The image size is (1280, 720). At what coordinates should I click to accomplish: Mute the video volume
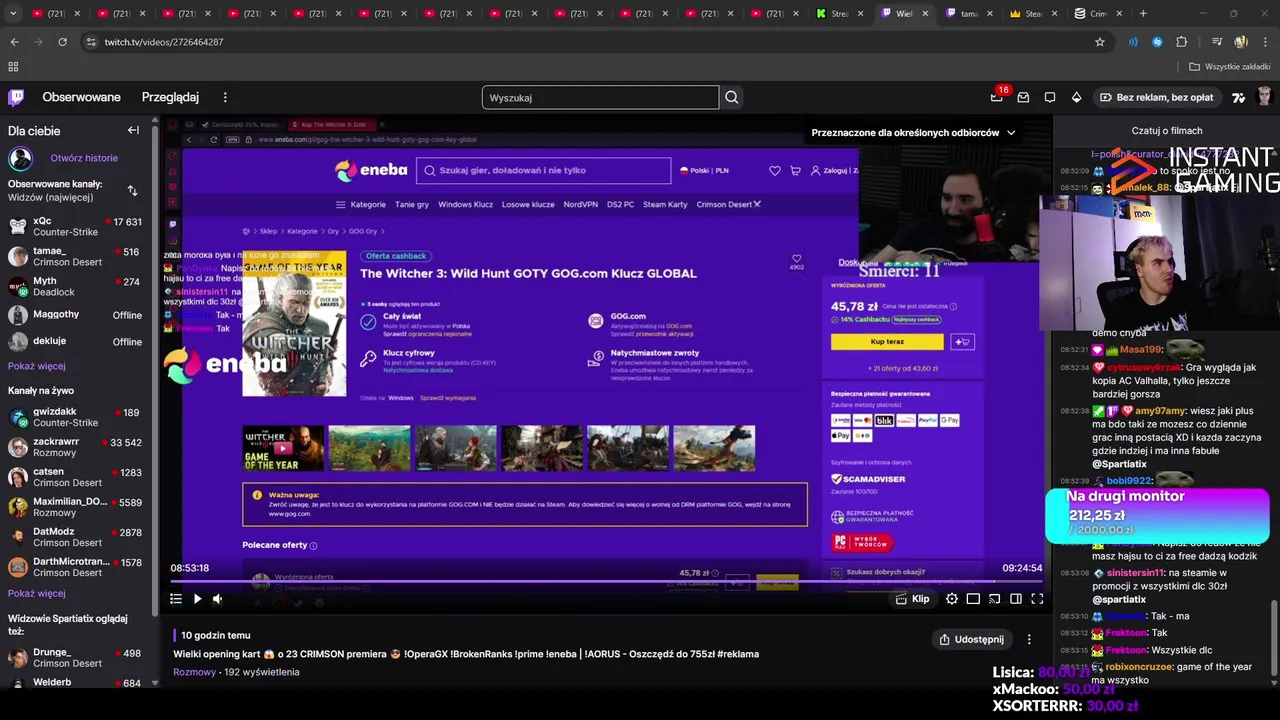pyautogui.click(x=218, y=599)
